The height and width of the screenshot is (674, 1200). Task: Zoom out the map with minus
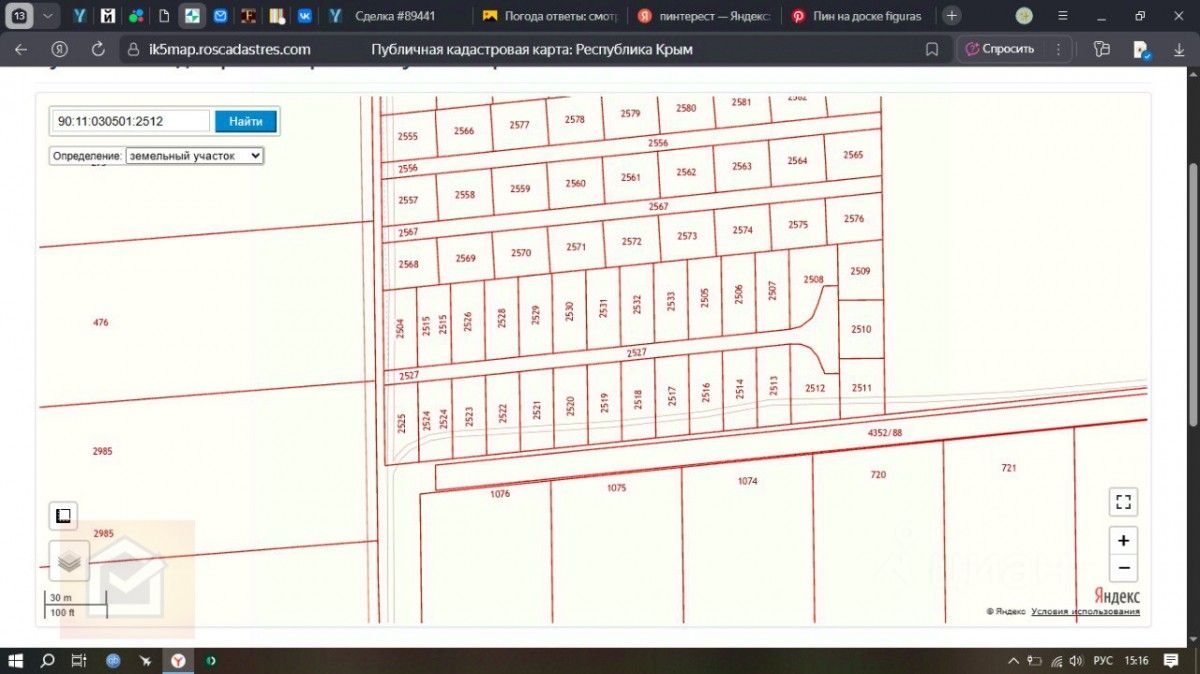1124,568
